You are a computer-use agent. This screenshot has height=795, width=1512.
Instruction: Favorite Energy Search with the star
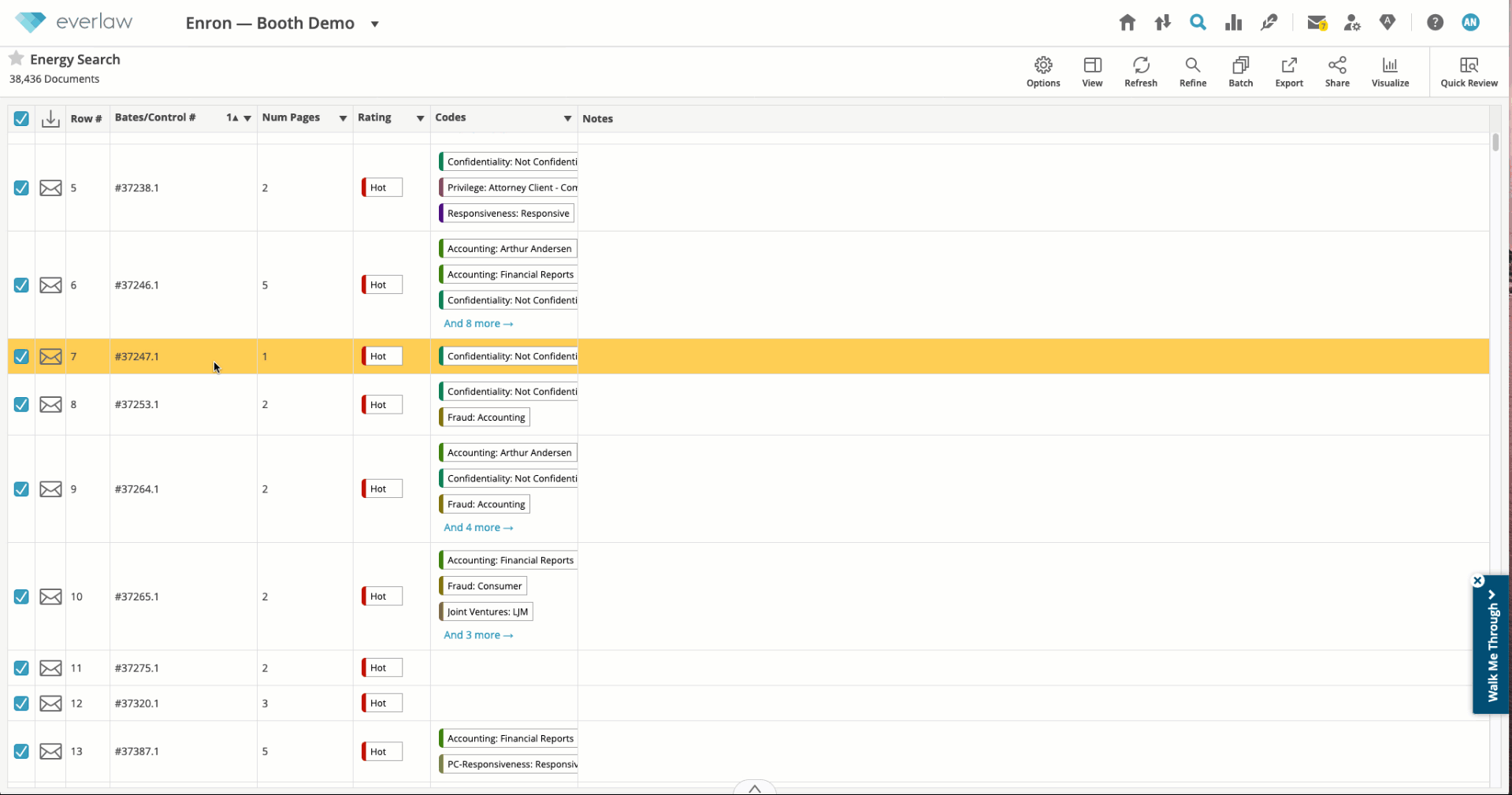click(x=16, y=58)
